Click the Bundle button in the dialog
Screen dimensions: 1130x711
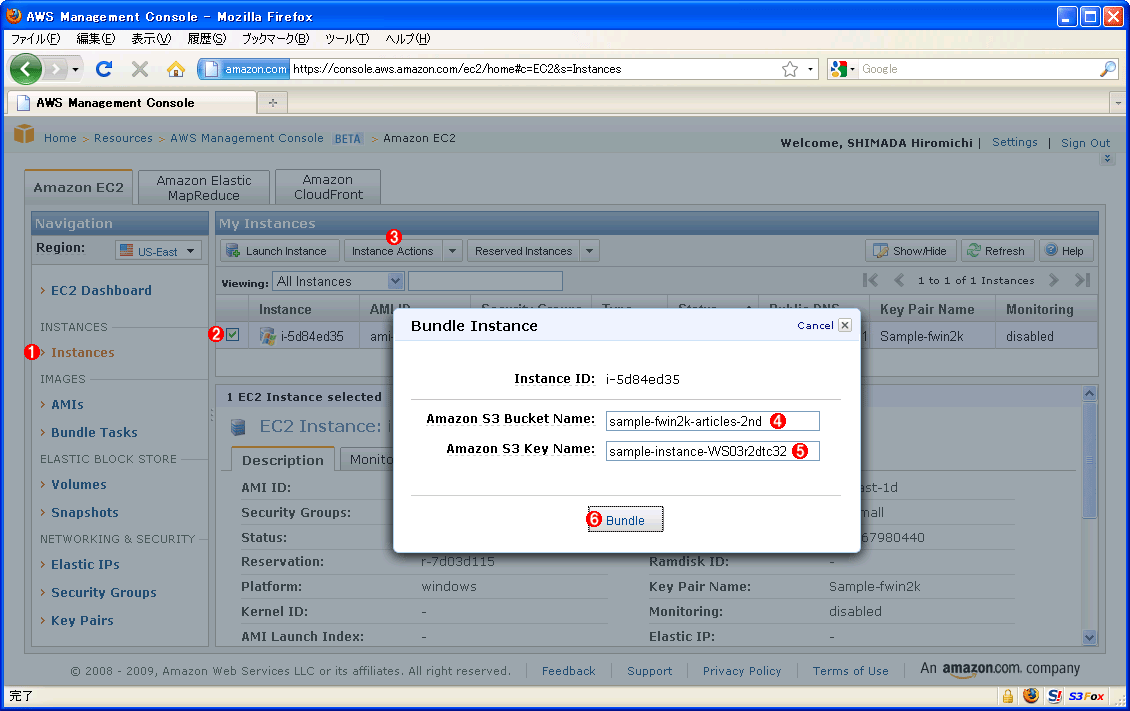(x=626, y=519)
